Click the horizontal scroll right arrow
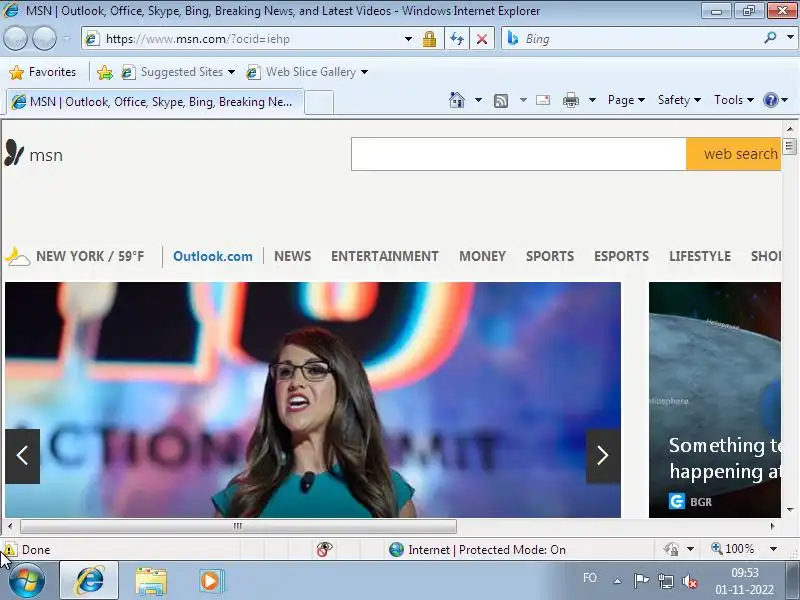Image resolution: width=800 pixels, height=600 pixels. 772,526
